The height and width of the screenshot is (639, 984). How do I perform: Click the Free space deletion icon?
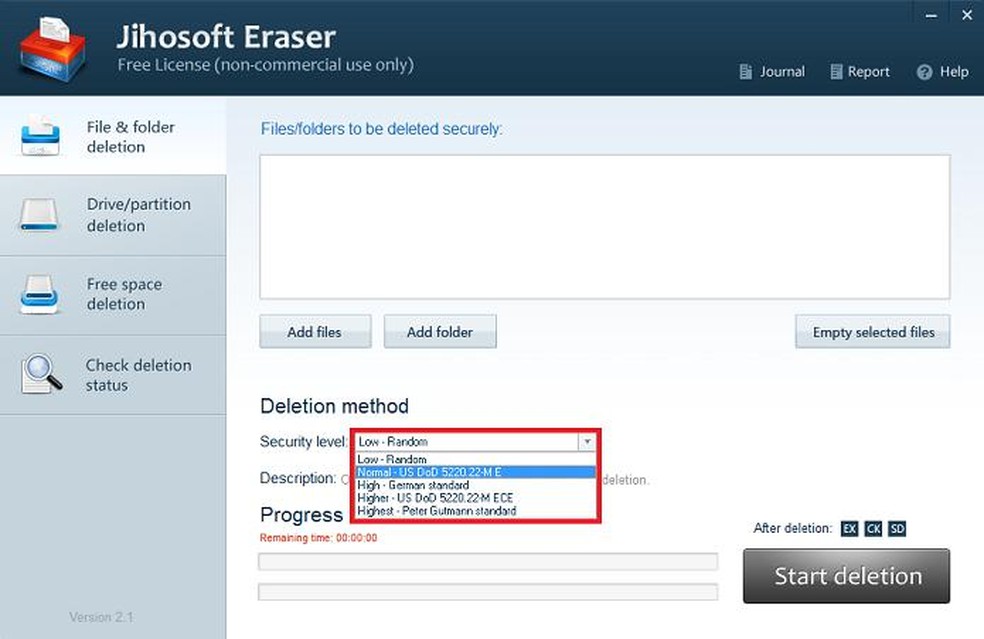point(41,295)
